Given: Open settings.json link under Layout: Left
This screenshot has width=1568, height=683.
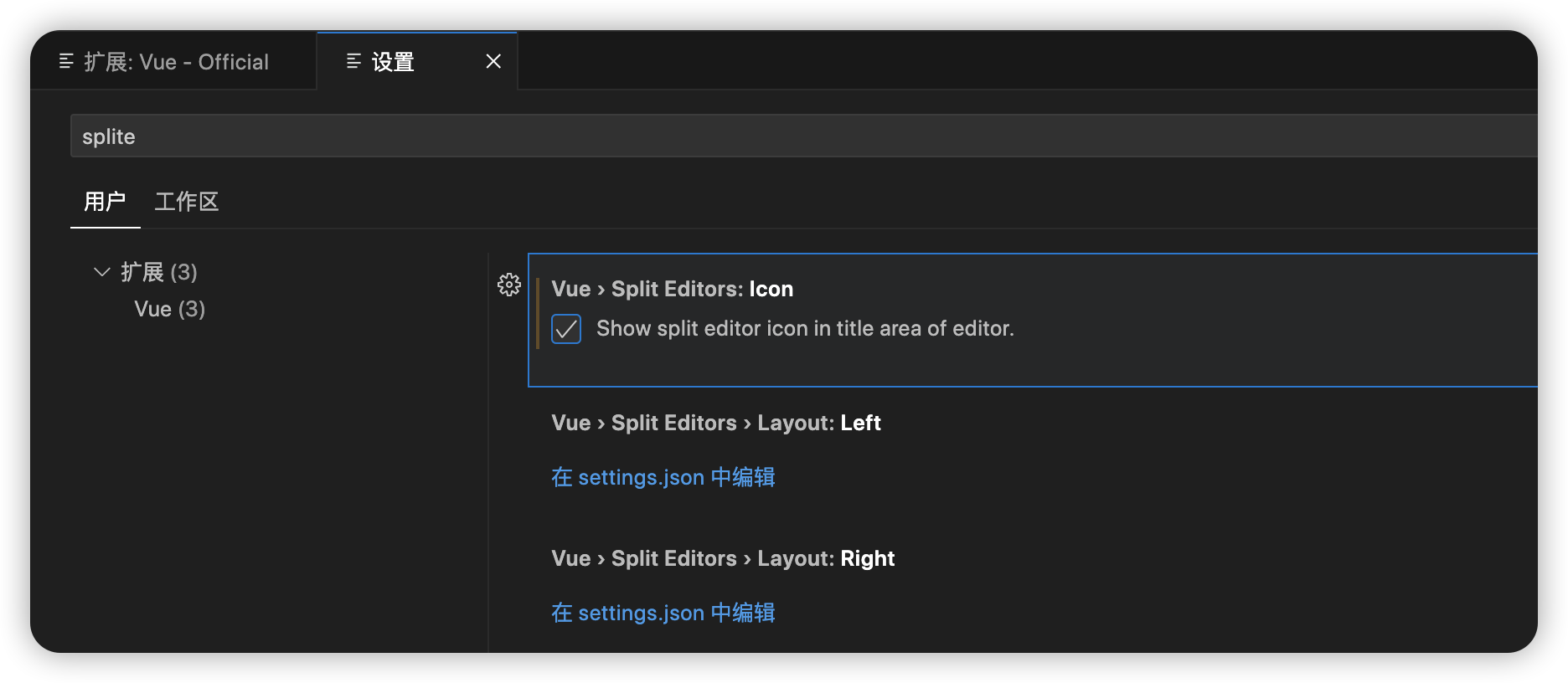Looking at the screenshot, I should coord(663,477).
